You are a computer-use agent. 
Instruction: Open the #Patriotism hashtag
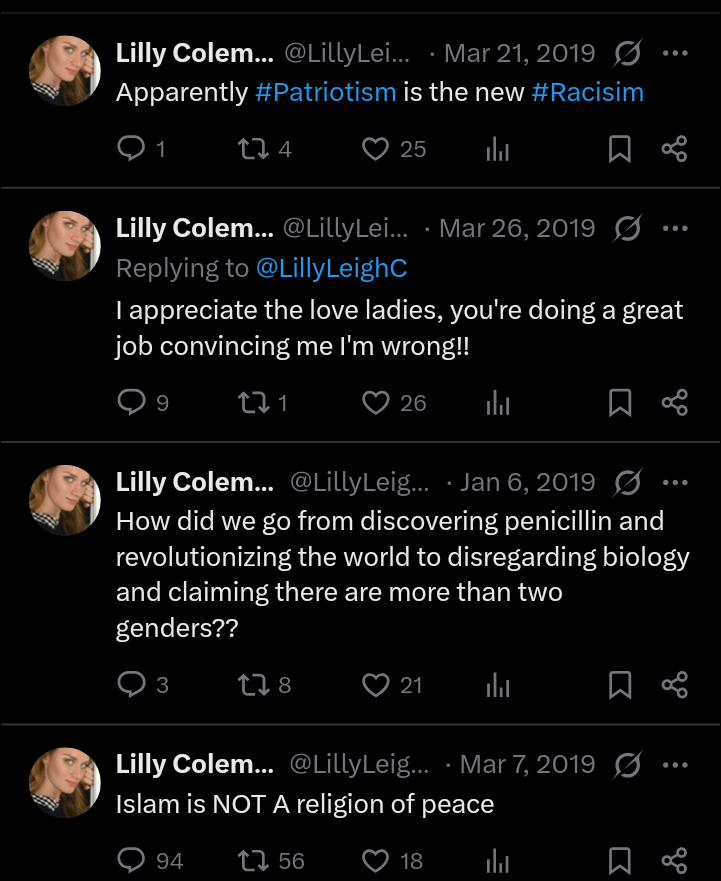[326, 93]
